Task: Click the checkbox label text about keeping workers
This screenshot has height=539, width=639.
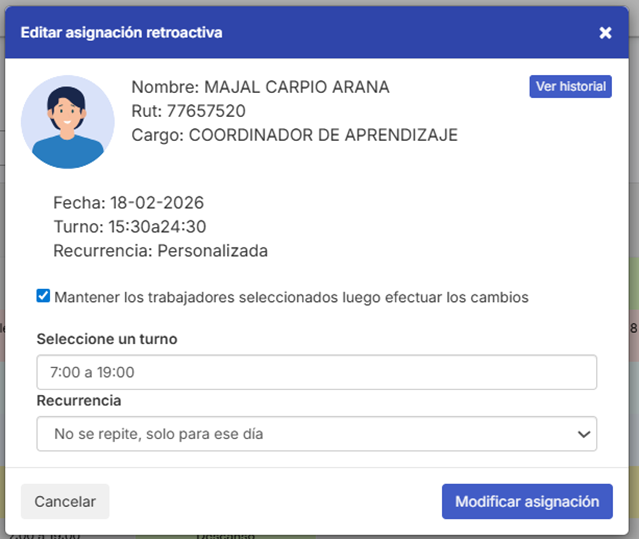Action: pos(291,297)
